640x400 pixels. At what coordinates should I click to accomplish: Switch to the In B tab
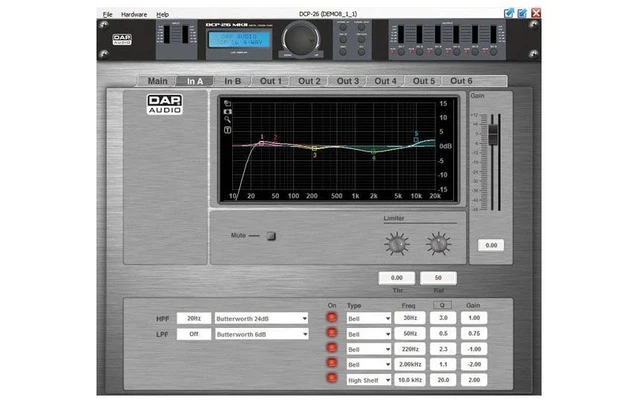coord(233,81)
